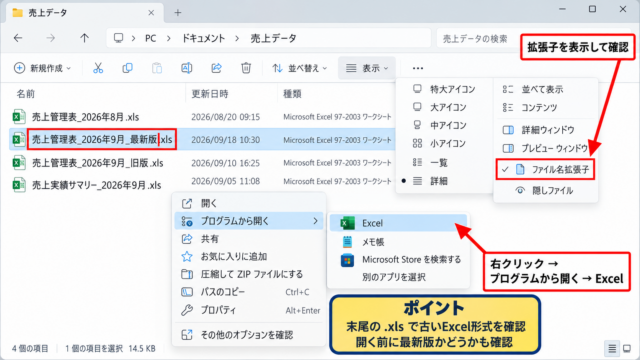Open the 新規作成 dropdown

pos(42,68)
